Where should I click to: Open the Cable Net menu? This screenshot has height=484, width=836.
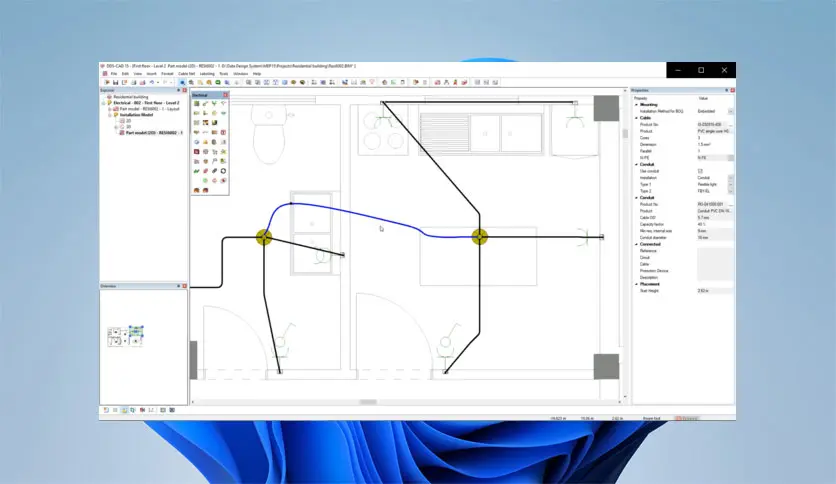[187, 74]
